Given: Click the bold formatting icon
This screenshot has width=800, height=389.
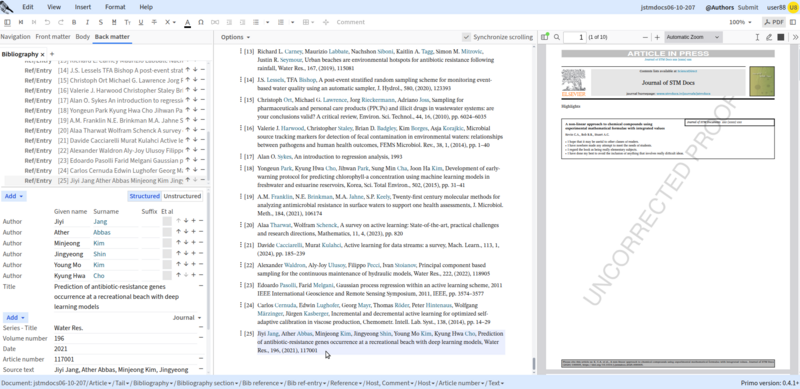Looking at the screenshot, I should 74,22.
